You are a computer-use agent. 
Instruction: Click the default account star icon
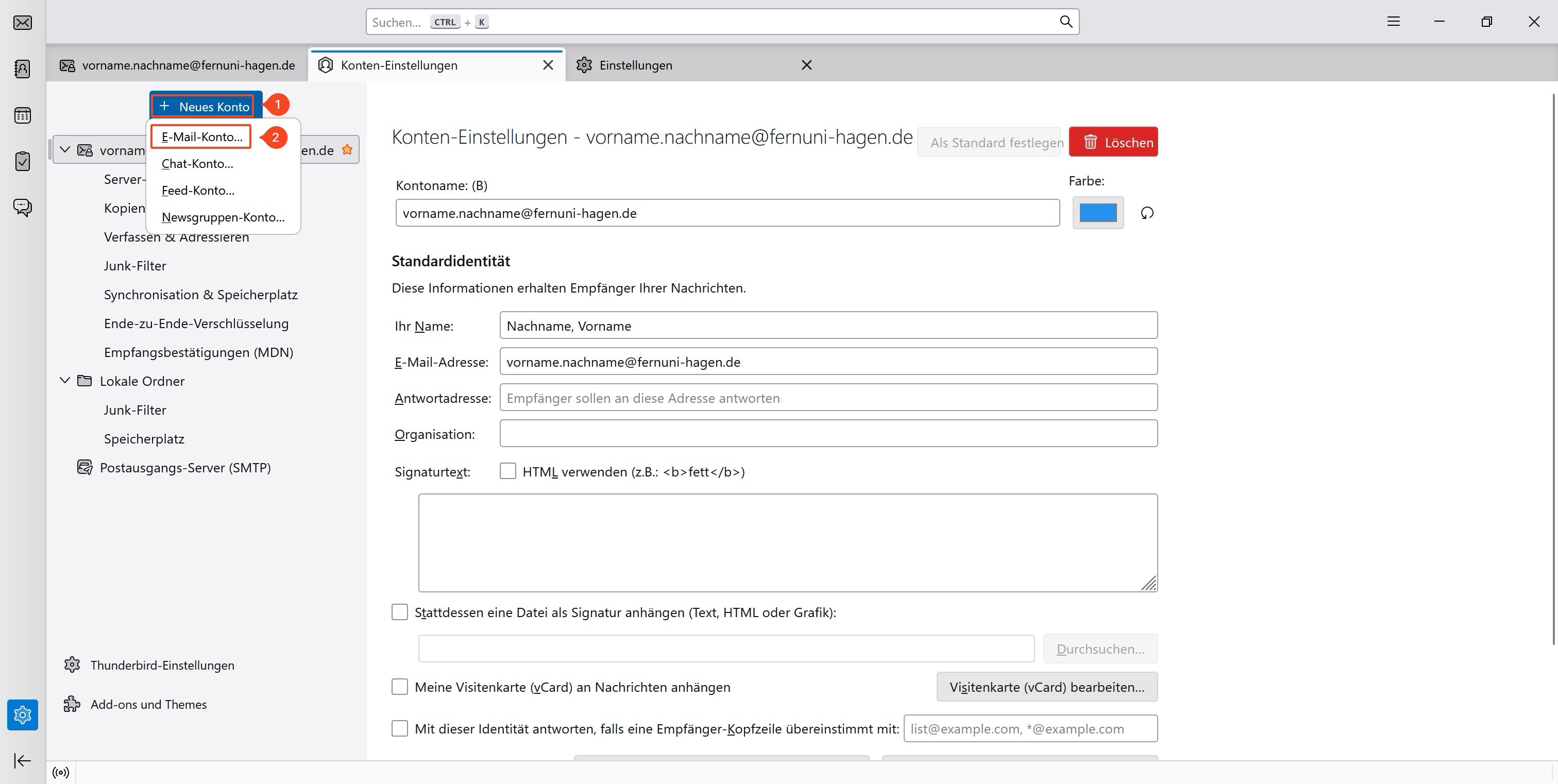(x=347, y=149)
